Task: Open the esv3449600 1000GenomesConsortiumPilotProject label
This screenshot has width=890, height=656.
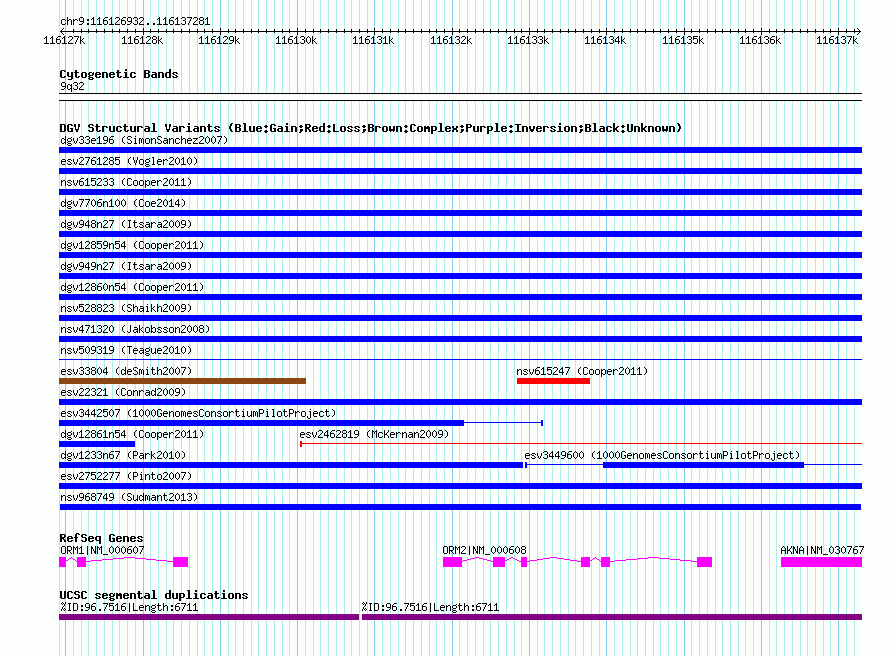Action: click(x=662, y=455)
